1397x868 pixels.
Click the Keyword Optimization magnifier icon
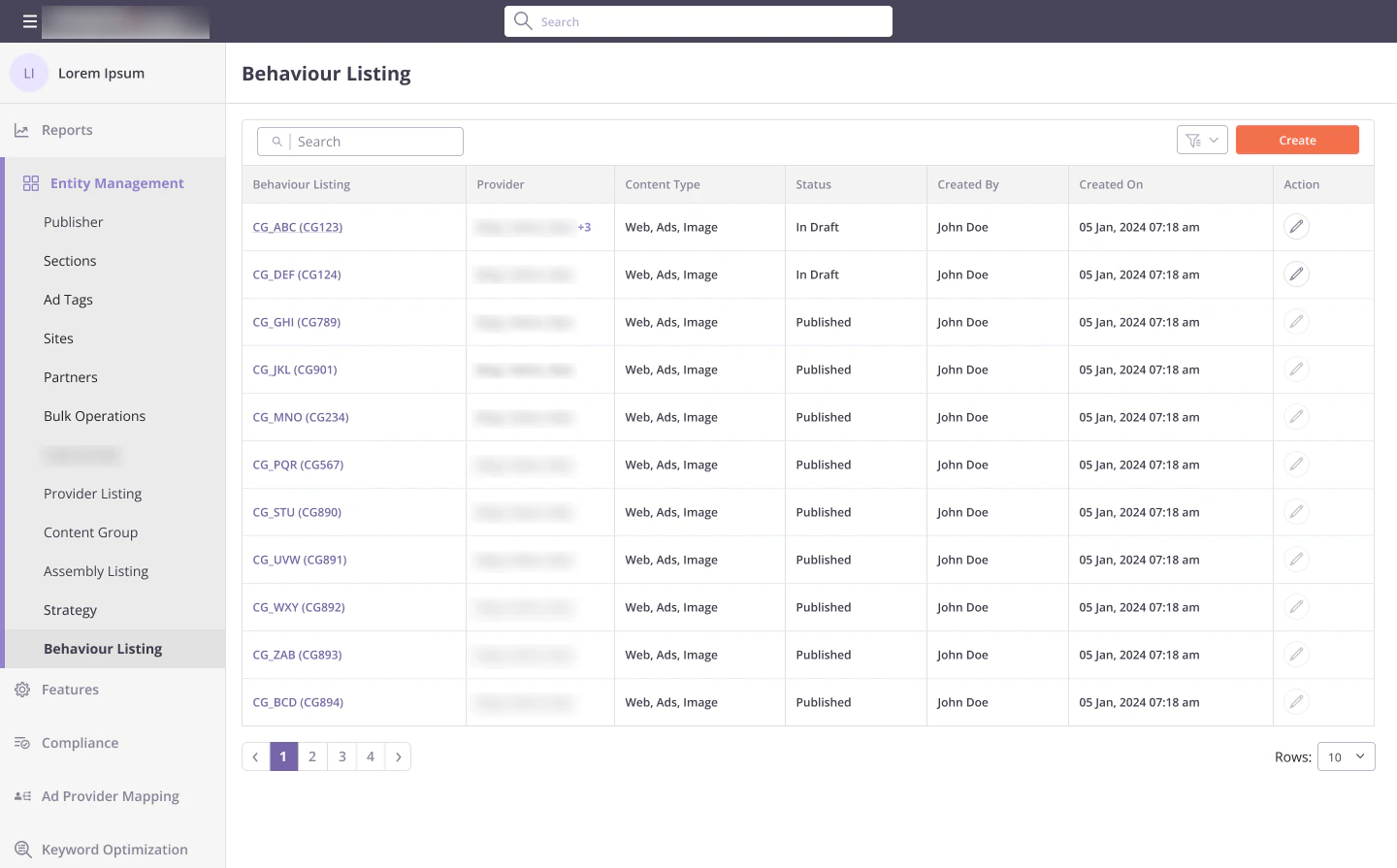coord(23,850)
